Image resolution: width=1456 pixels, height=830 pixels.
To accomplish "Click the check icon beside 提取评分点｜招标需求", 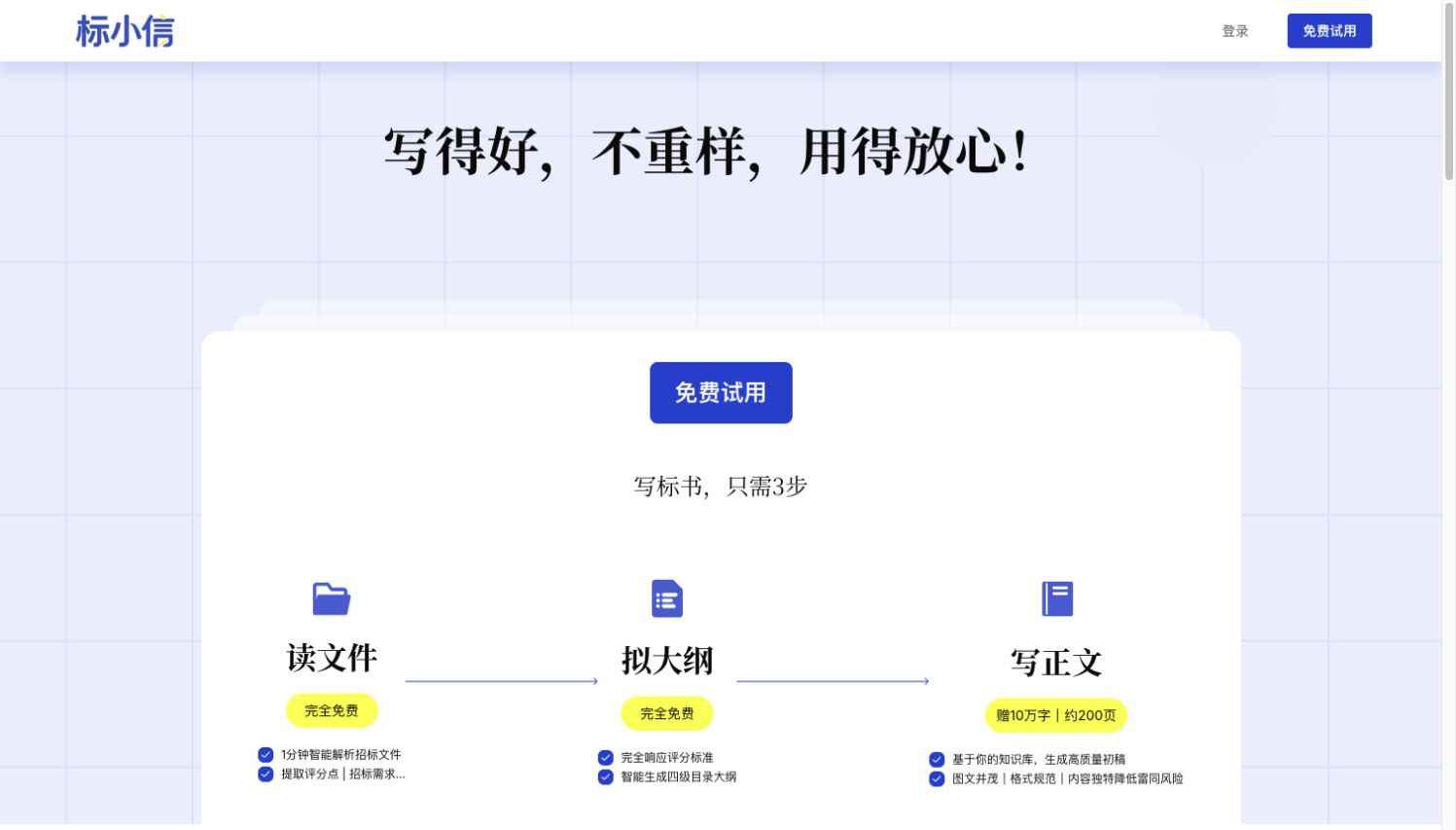I will point(266,774).
